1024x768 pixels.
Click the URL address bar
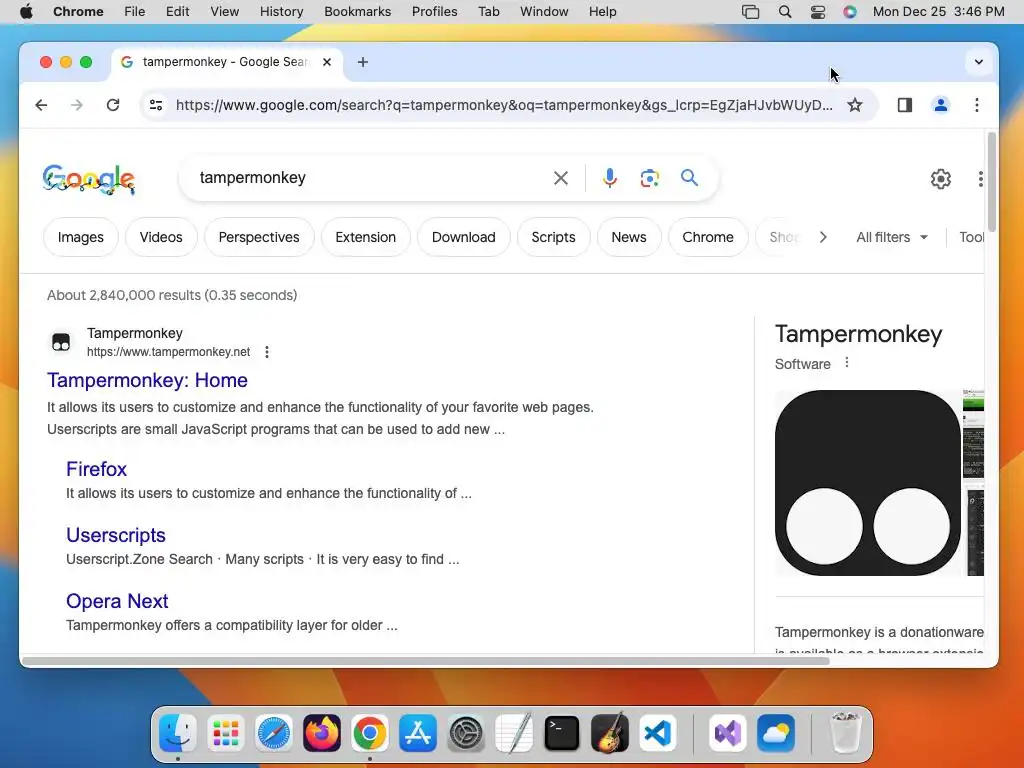pyautogui.click(x=504, y=105)
